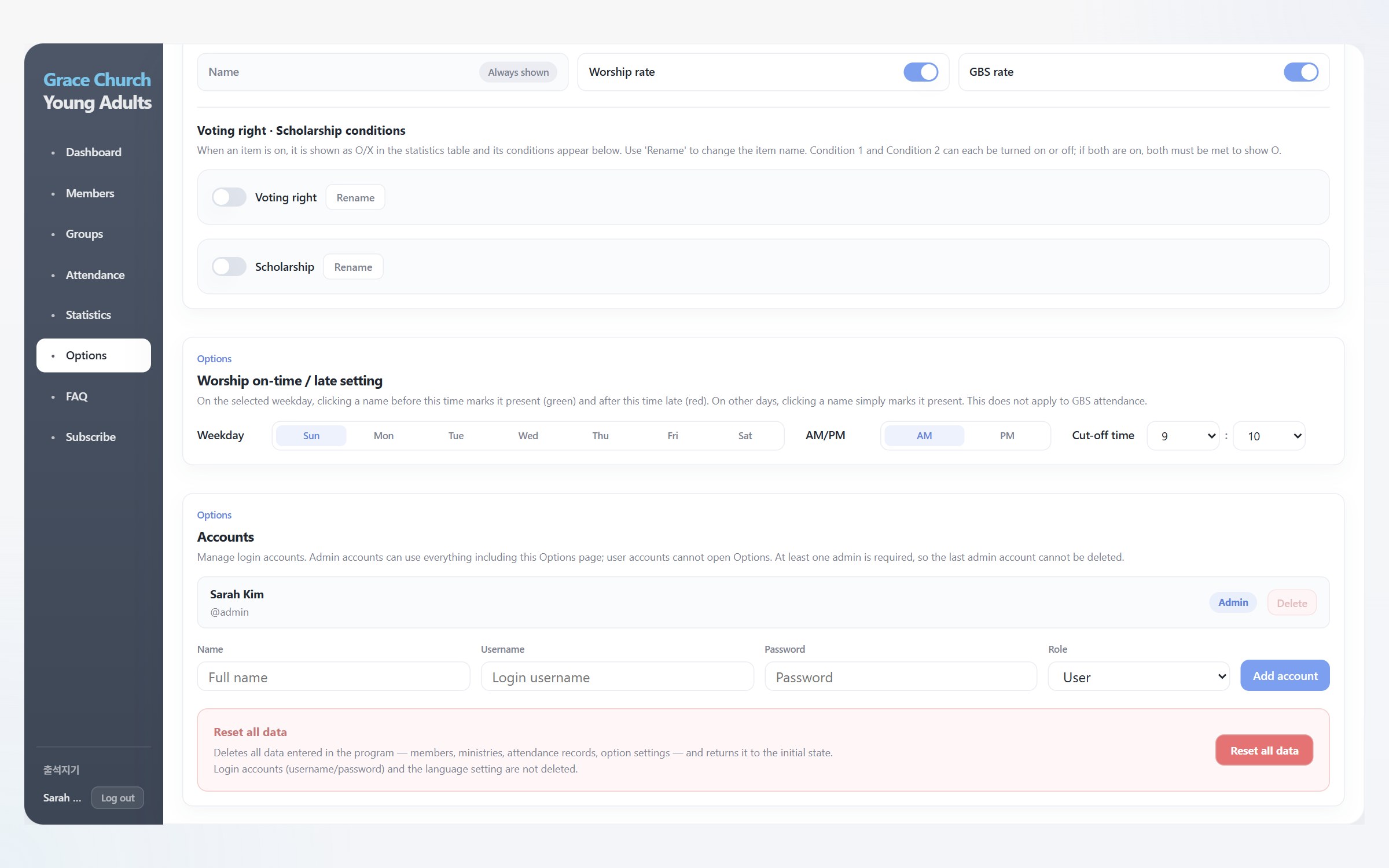Select Options in the sidebar

(93, 355)
